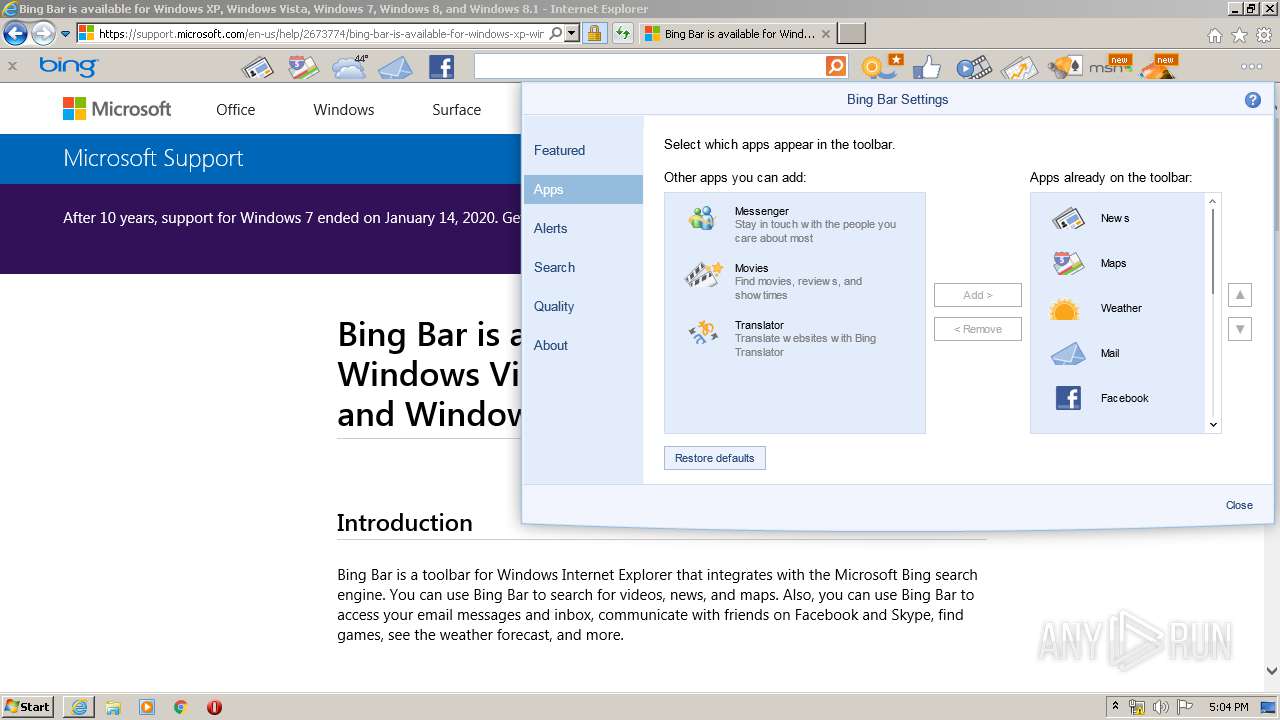Click the Microsoft Support heading link
The width and height of the screenshot is (1280, 720).
pyautogui.click(x=153, y=158)
